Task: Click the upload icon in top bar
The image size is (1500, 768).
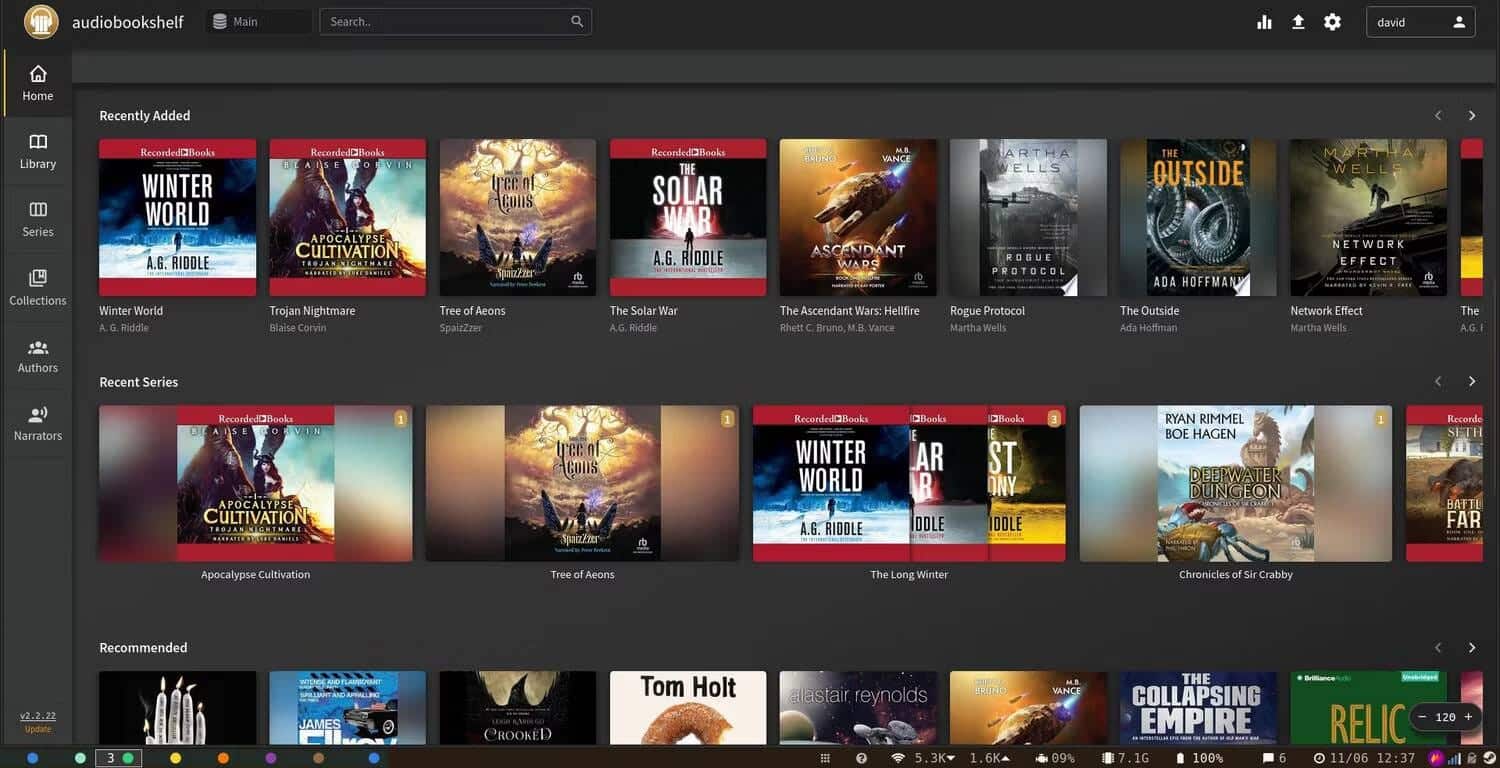Action: coord(1298,22)
